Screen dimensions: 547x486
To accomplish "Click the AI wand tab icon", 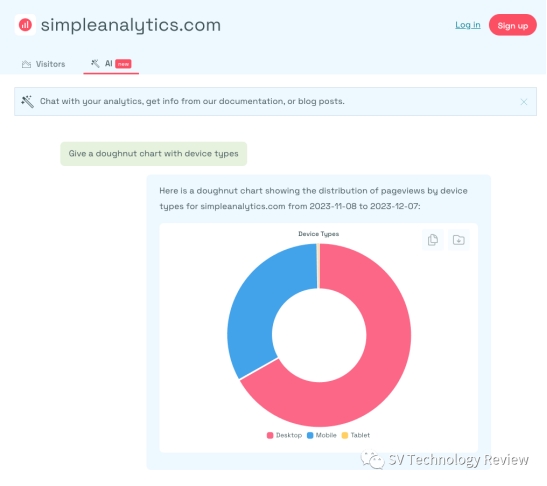I will (95, 63).
